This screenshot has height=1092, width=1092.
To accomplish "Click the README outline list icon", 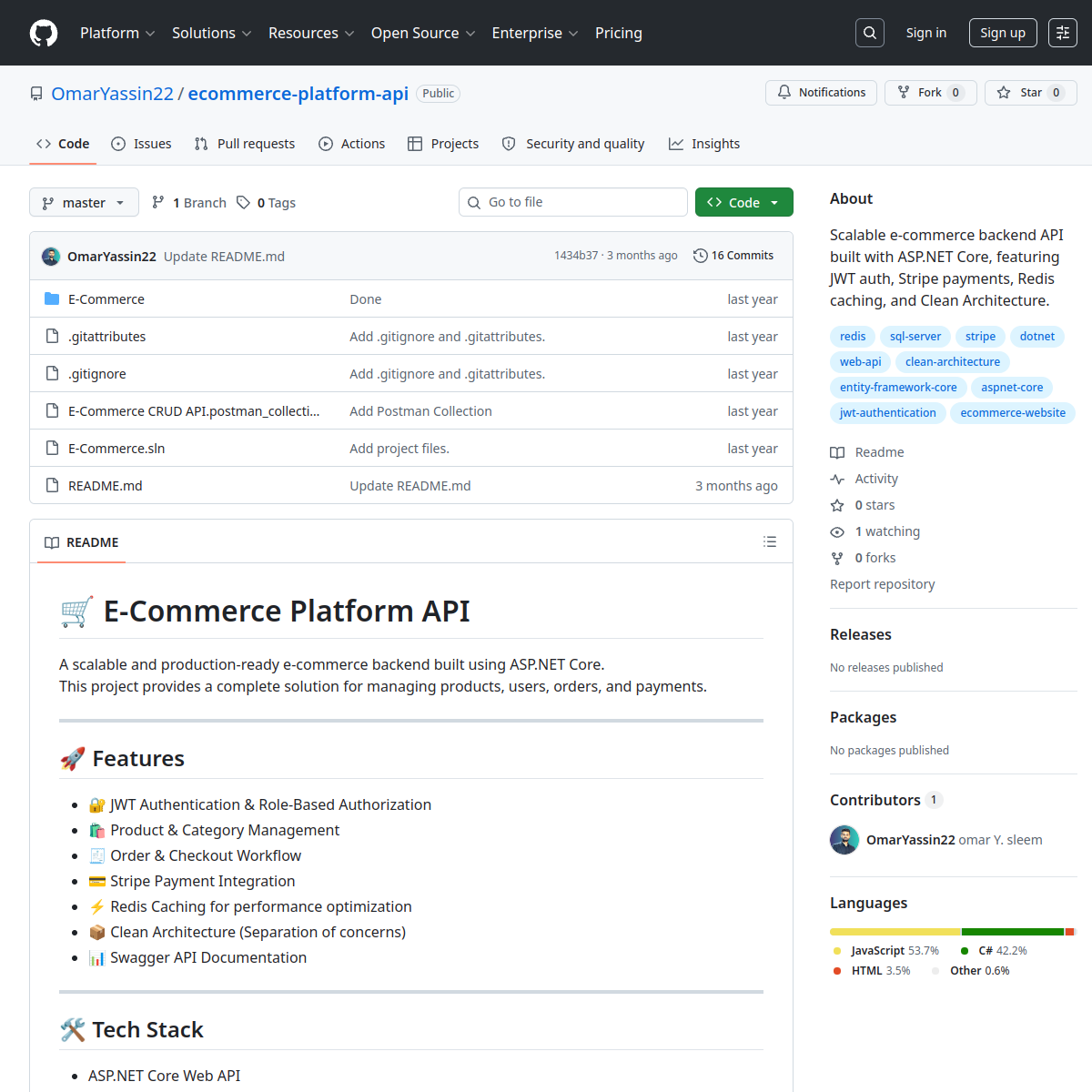I will 770,541.
